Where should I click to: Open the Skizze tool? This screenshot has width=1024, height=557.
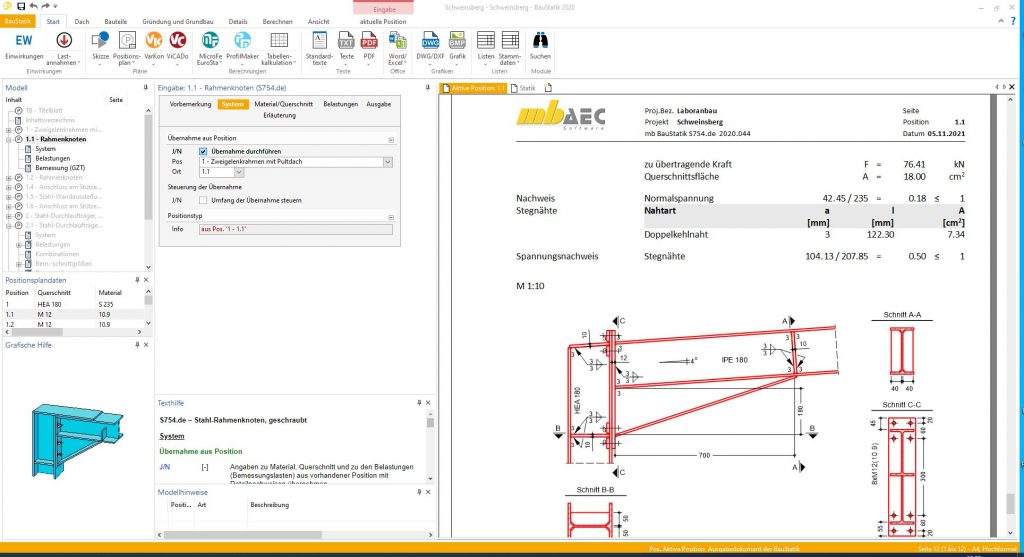tap(101, 48)
